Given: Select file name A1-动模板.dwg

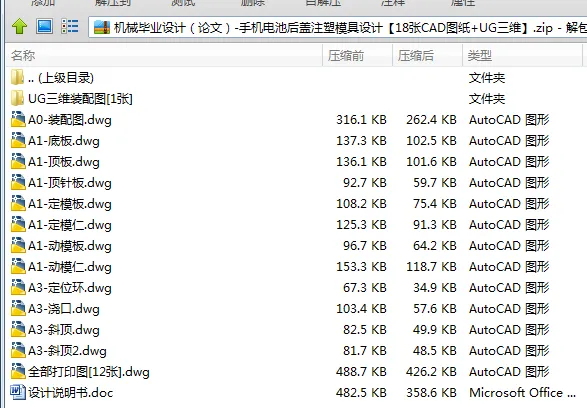Looking at the screenshot, I should coord(70,246).
